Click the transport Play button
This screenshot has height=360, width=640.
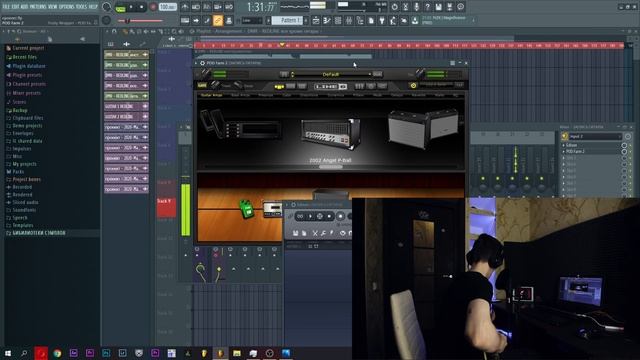coord(131,7)
